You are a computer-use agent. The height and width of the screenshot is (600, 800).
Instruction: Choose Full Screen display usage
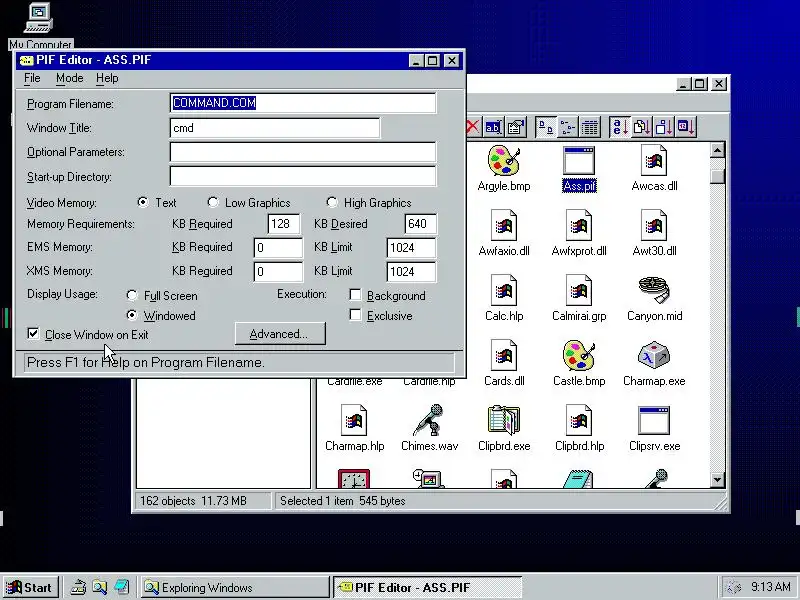[x=132, y=295]
